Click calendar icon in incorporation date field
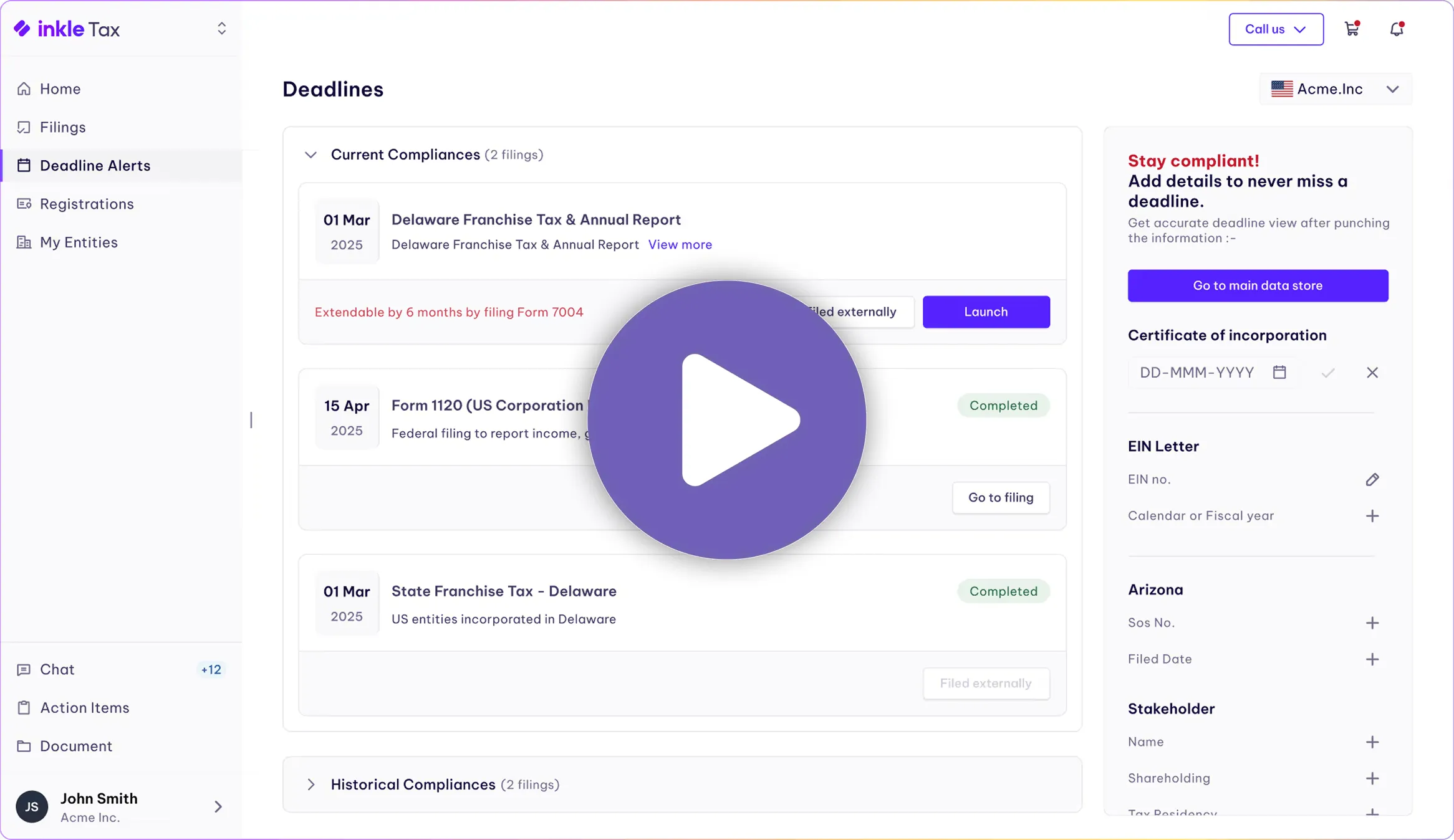1454x840 pixels. [x=1279, y=373]
